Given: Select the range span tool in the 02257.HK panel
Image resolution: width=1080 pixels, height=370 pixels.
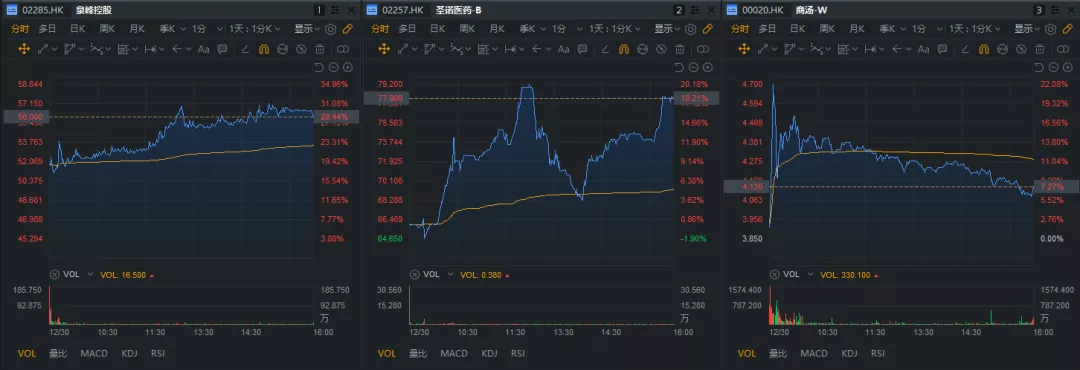Looking at the screenshot, I should pos(510,49).
